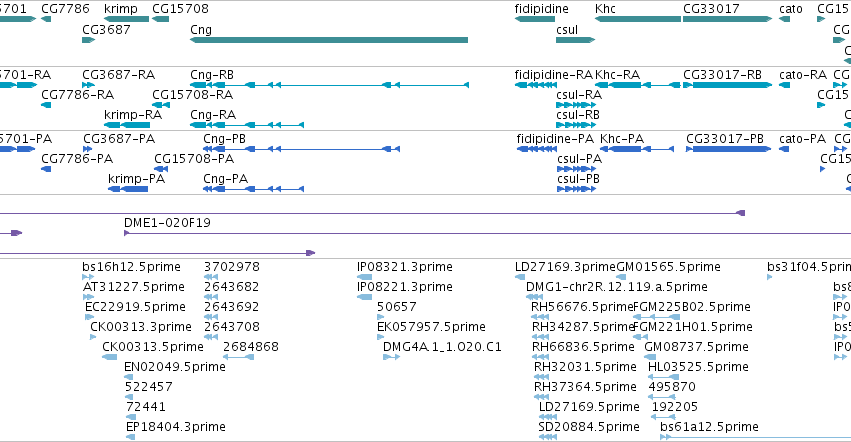
Task: Select the Cng-PA protein label
Action: tap(225, 179)
